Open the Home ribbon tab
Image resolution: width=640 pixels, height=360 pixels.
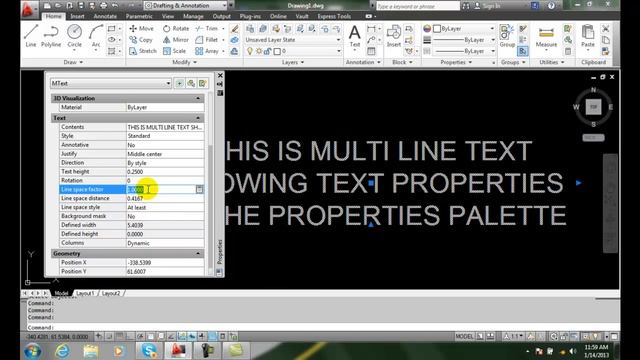click(x=53, y=16)
